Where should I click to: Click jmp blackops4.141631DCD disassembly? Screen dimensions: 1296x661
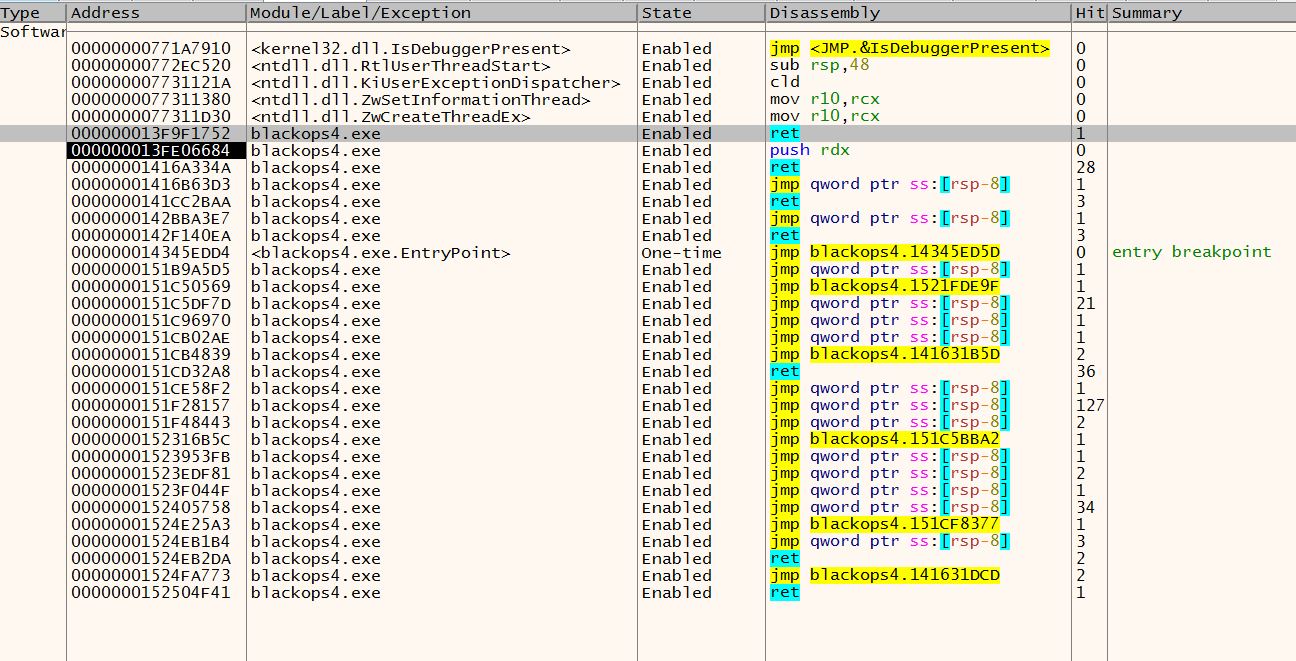[885, 576]
